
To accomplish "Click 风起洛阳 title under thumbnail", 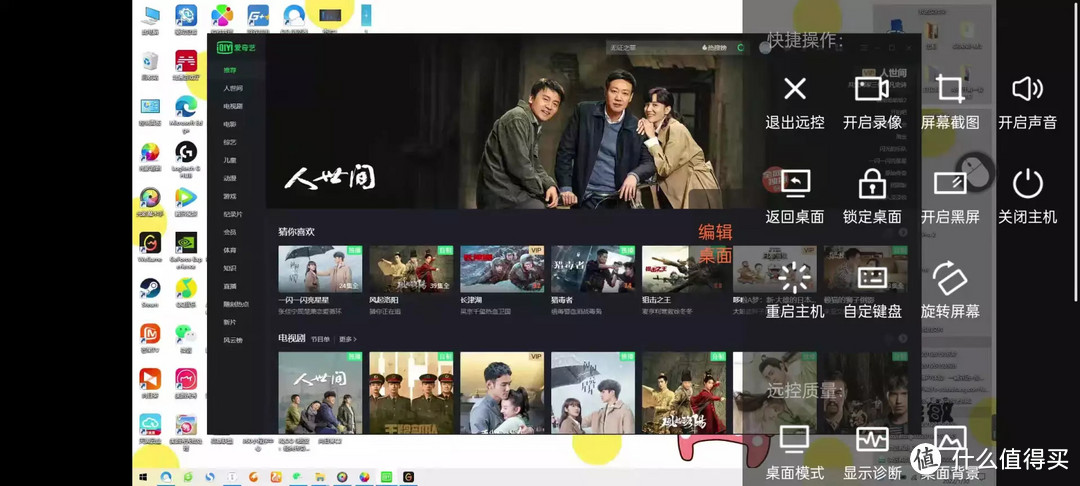I will point(385,300).
